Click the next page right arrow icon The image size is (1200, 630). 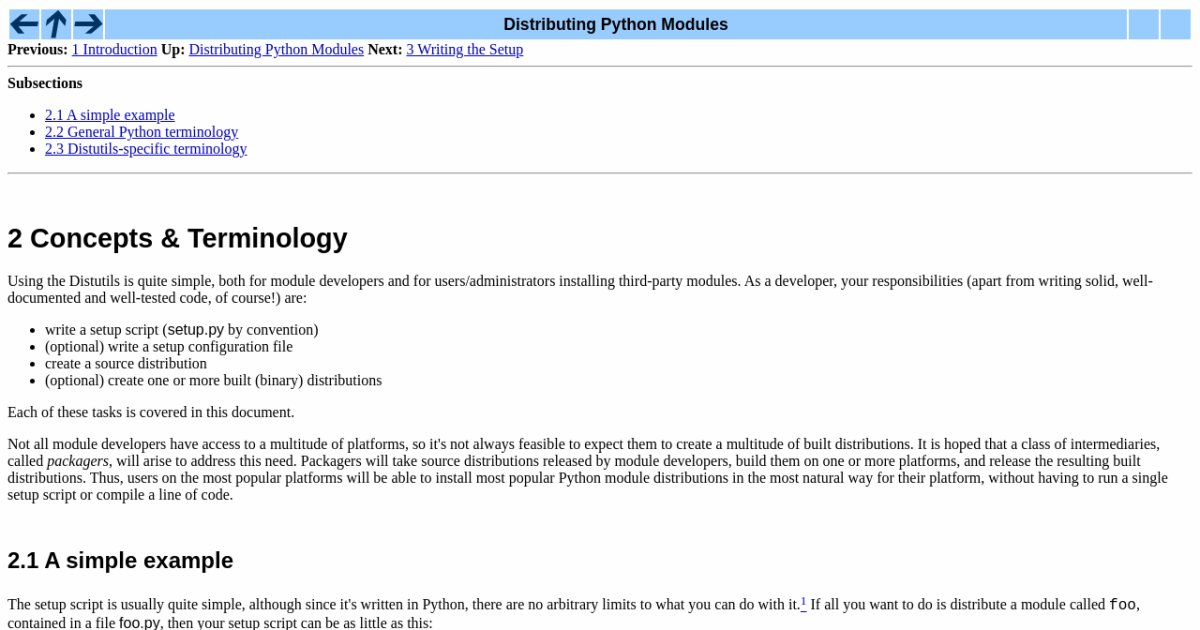pos(88,24)
